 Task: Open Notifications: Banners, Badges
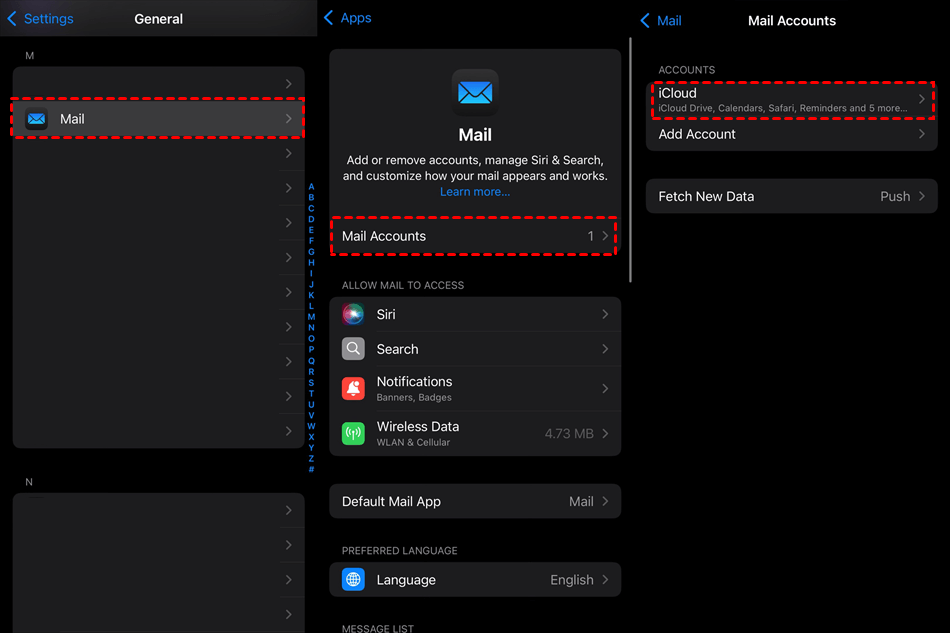pyautogui.click(x=475, y=389)
